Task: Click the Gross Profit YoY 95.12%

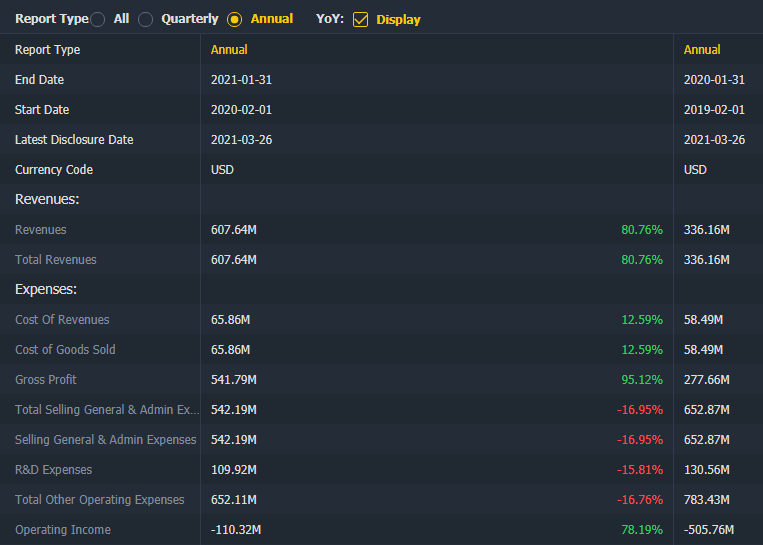Action: coord(642,380)
